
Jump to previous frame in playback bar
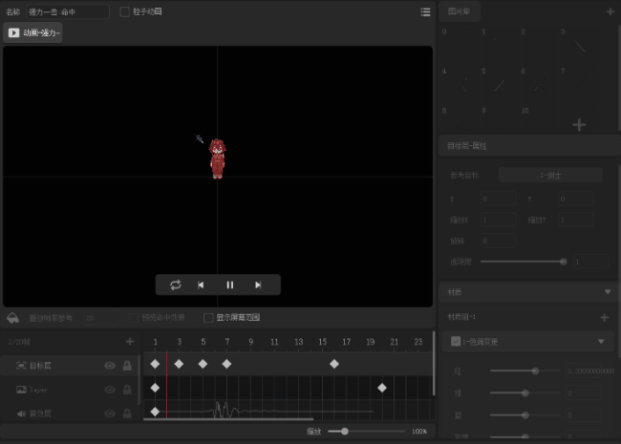201,285
